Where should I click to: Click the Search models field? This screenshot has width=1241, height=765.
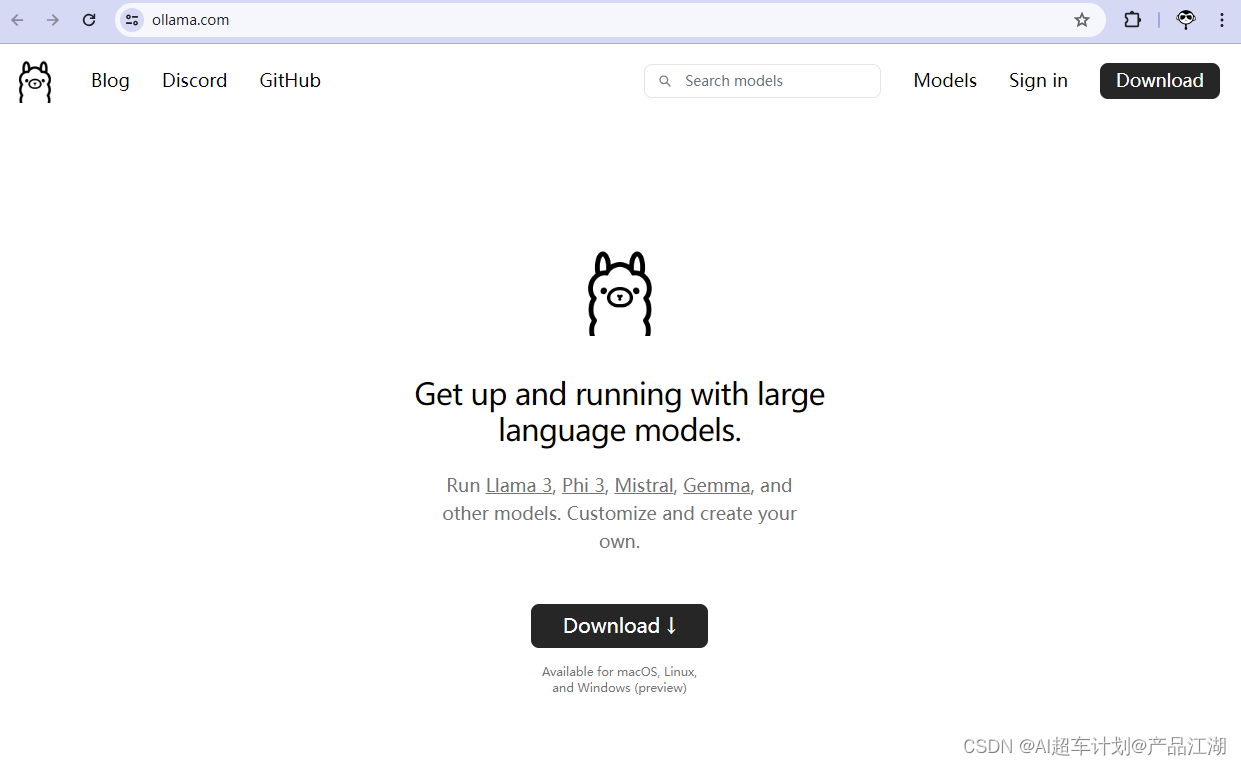point(762,81)
